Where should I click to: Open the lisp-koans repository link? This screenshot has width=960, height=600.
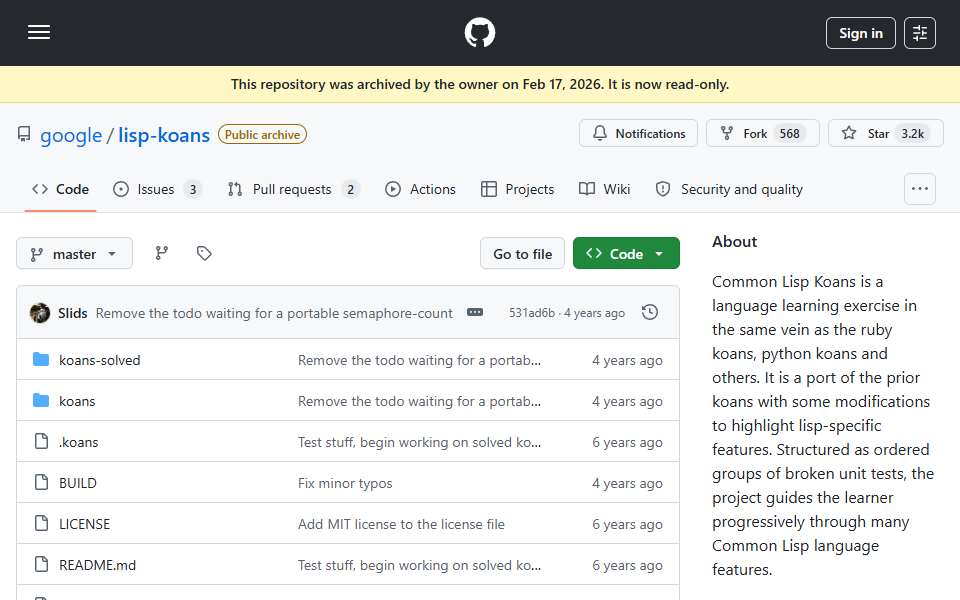(x=164, y=135)
